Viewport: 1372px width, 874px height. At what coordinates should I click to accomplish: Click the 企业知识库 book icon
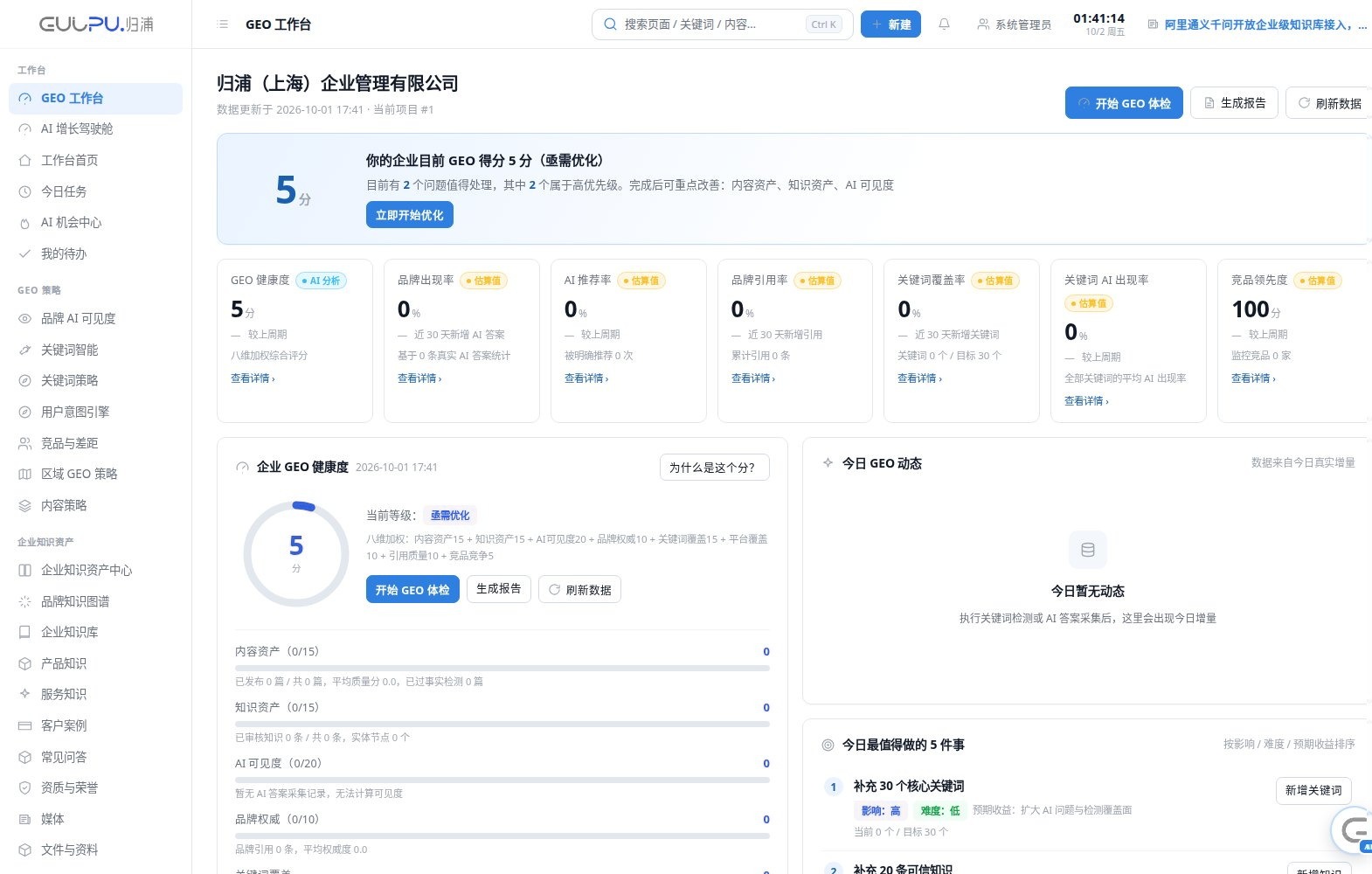coord(24,632)
